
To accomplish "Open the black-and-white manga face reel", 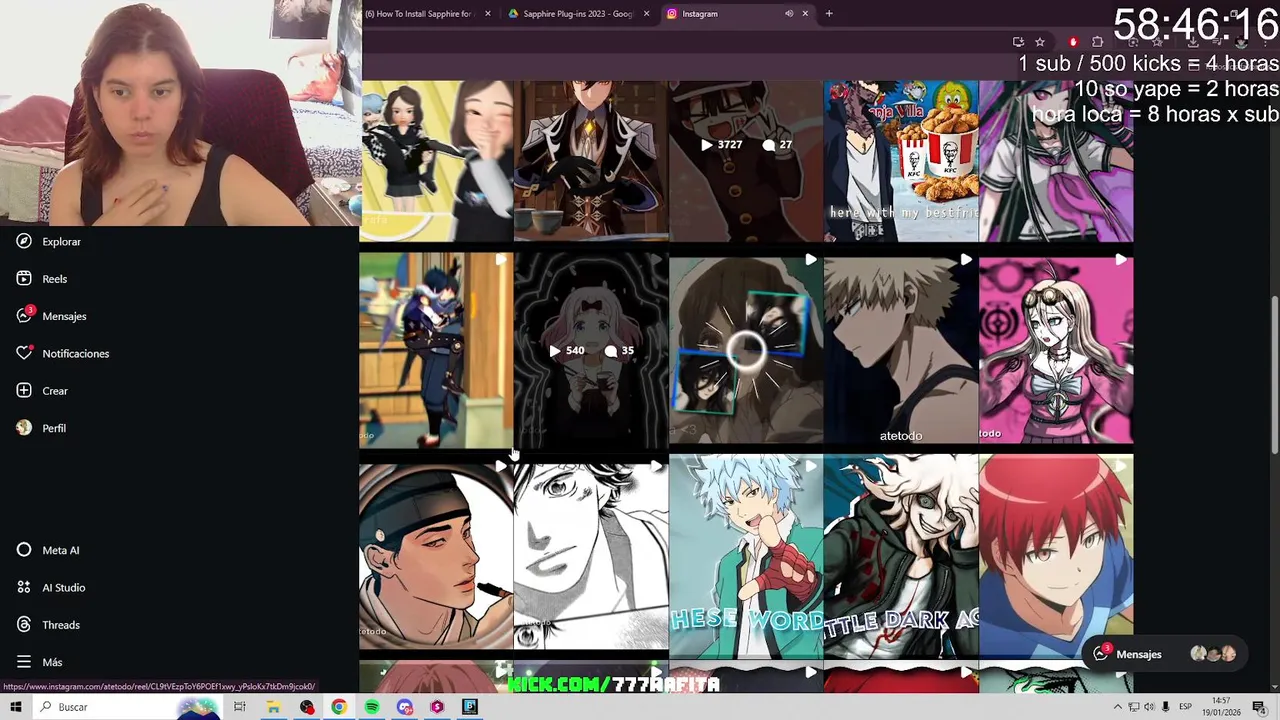I will pos(590,555).
